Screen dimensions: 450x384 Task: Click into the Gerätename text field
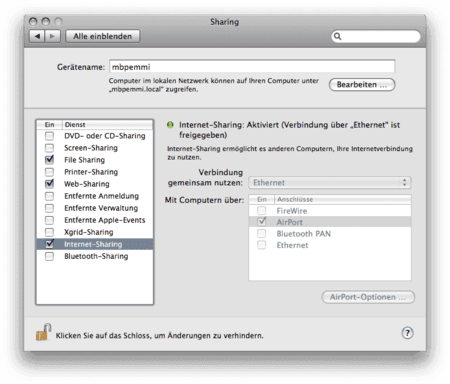(252, 67)
